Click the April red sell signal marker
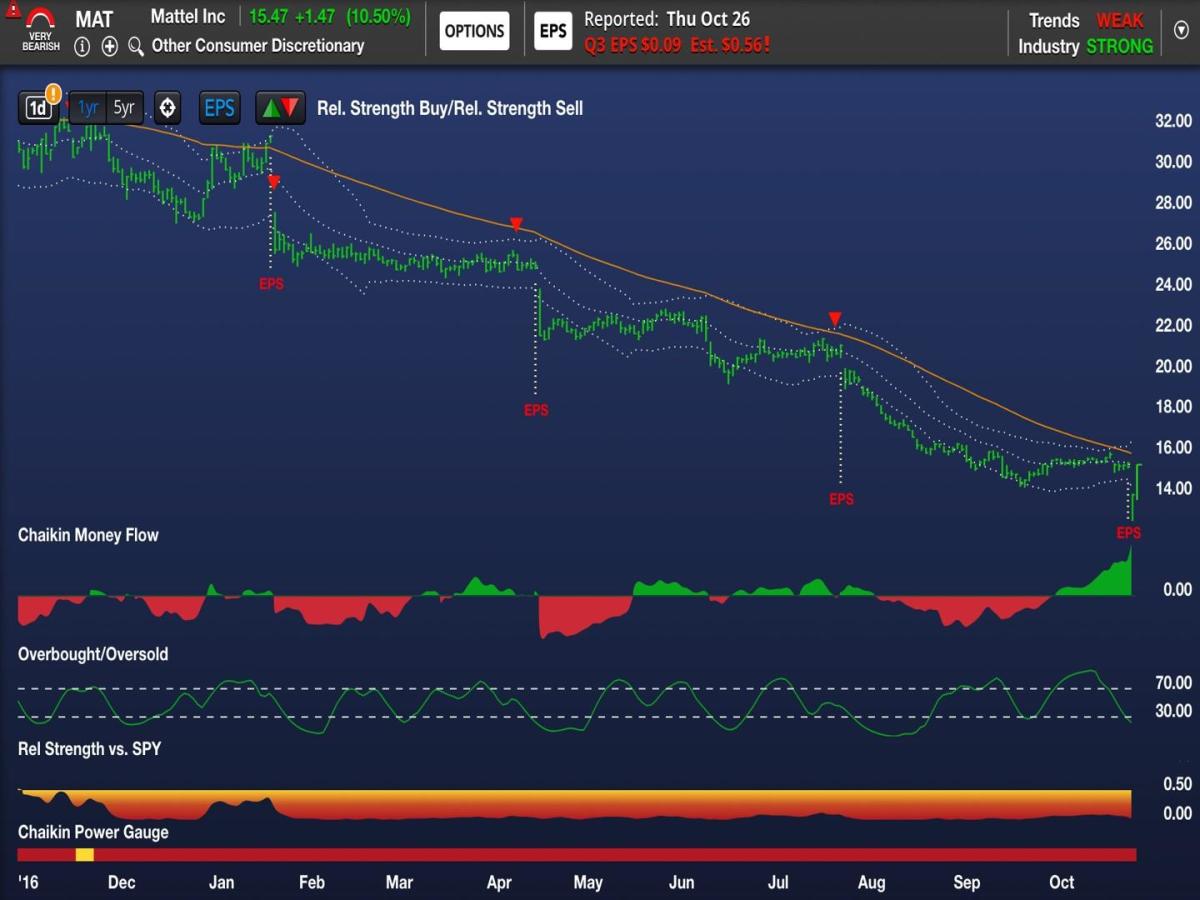The width and height of the screenshot is (1200, 900). coord(516,224)
